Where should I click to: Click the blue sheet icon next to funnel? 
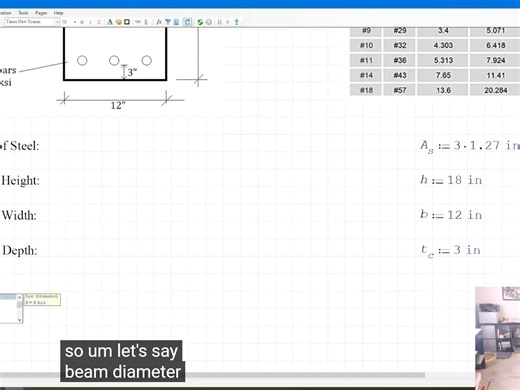coord(176,22)
